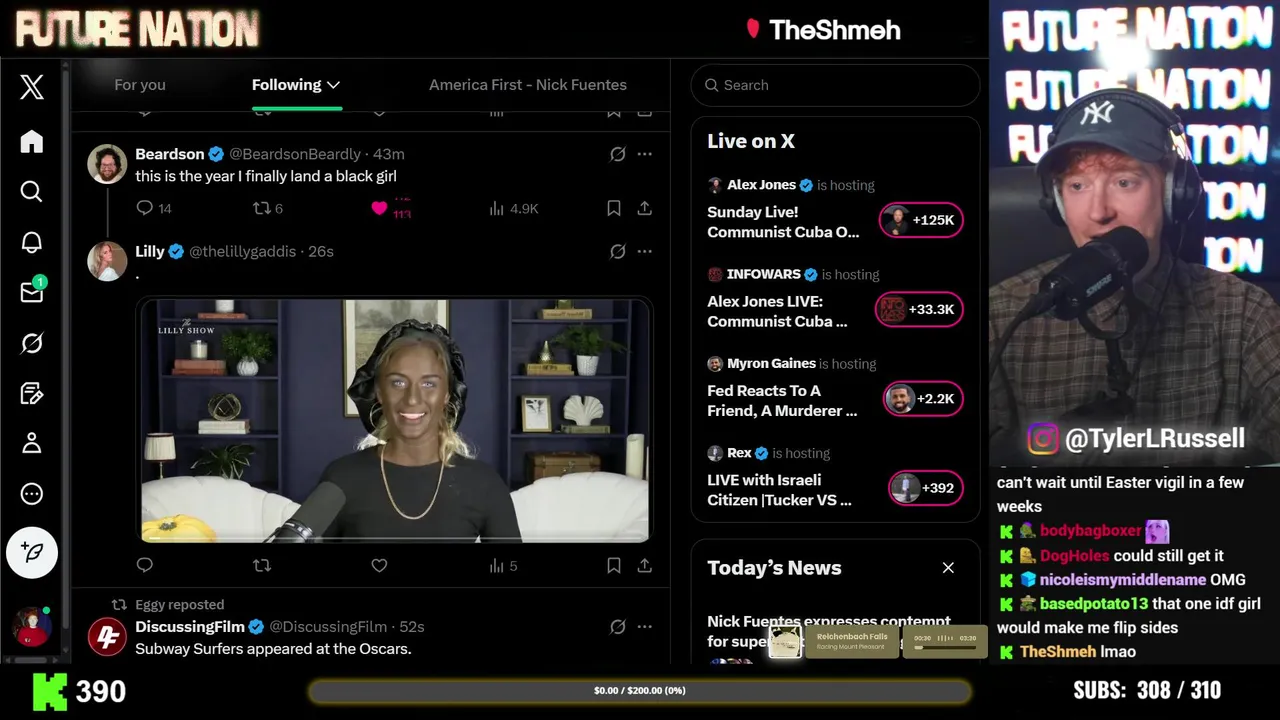
Task: Open Messages envelope icon
Action: (32, 292)
